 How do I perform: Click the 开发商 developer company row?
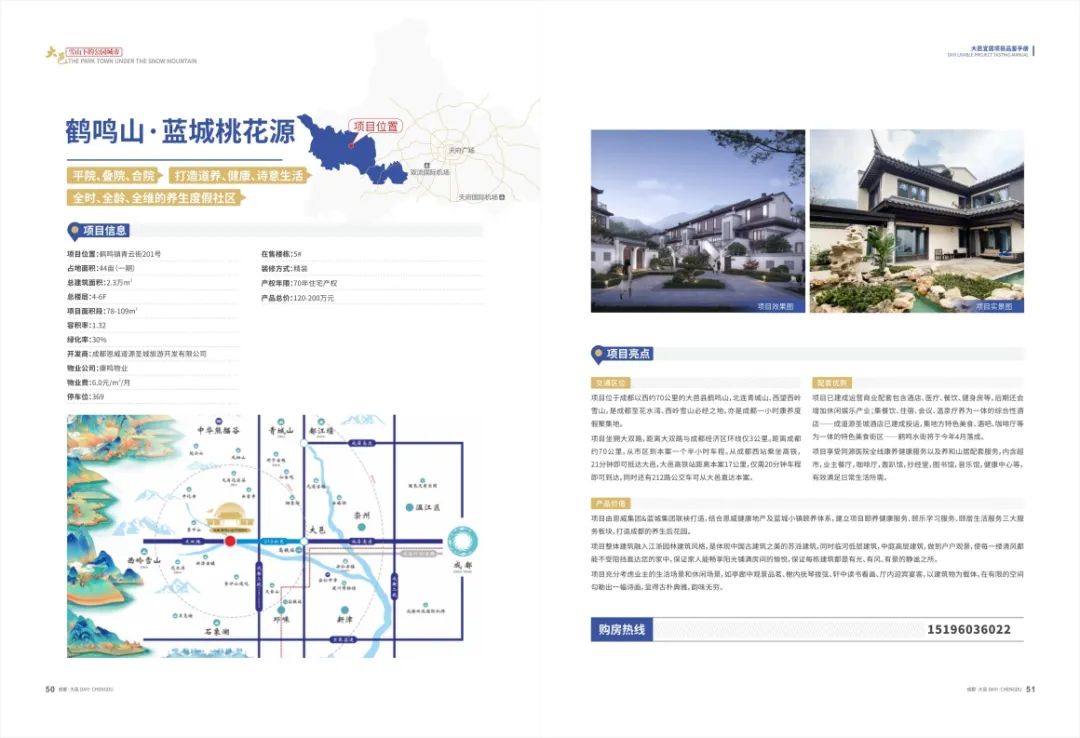click(152, 353)
